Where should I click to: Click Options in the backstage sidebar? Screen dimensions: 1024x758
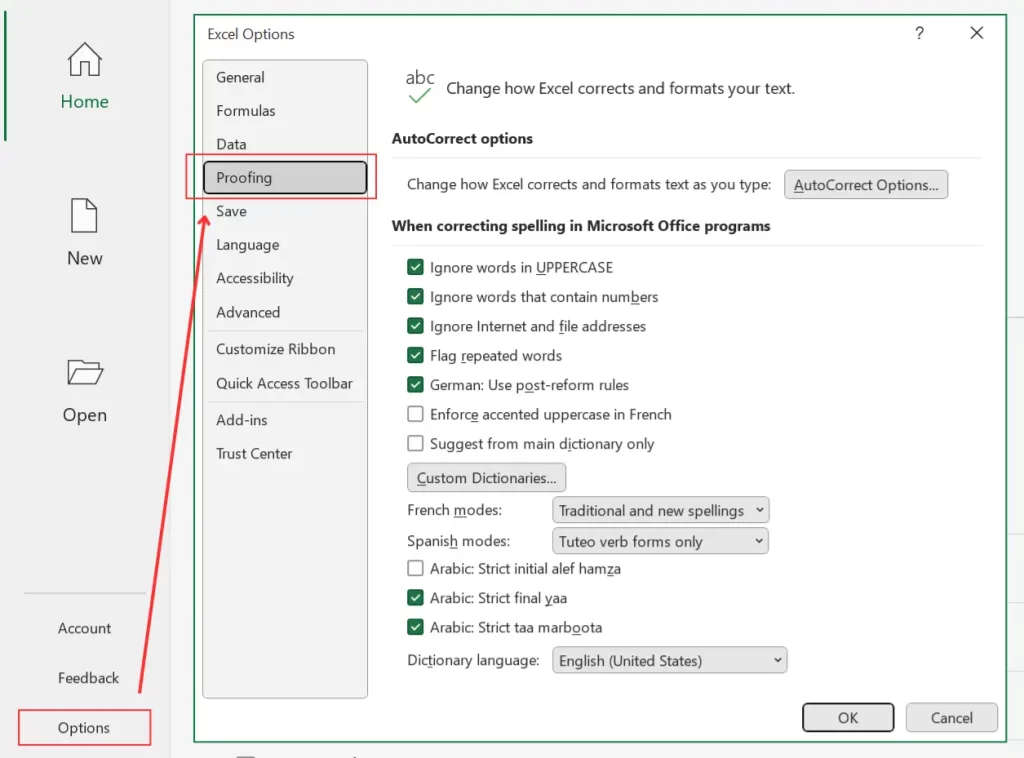(x=84, y=727)
